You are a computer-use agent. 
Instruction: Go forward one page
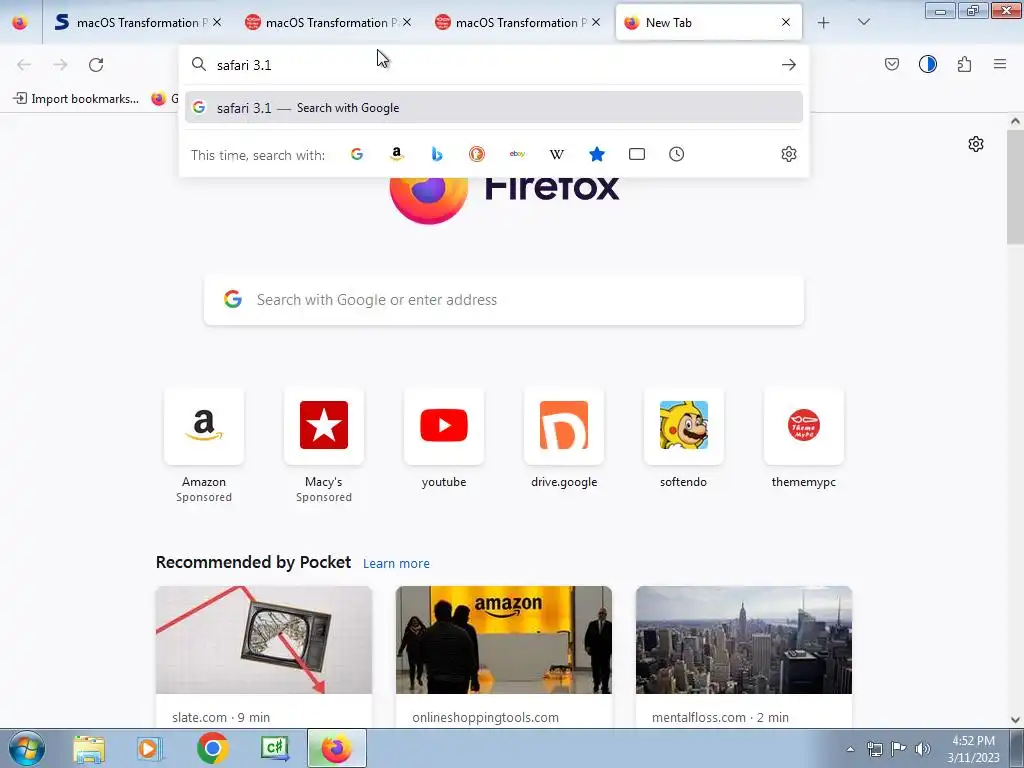point(60,65)
